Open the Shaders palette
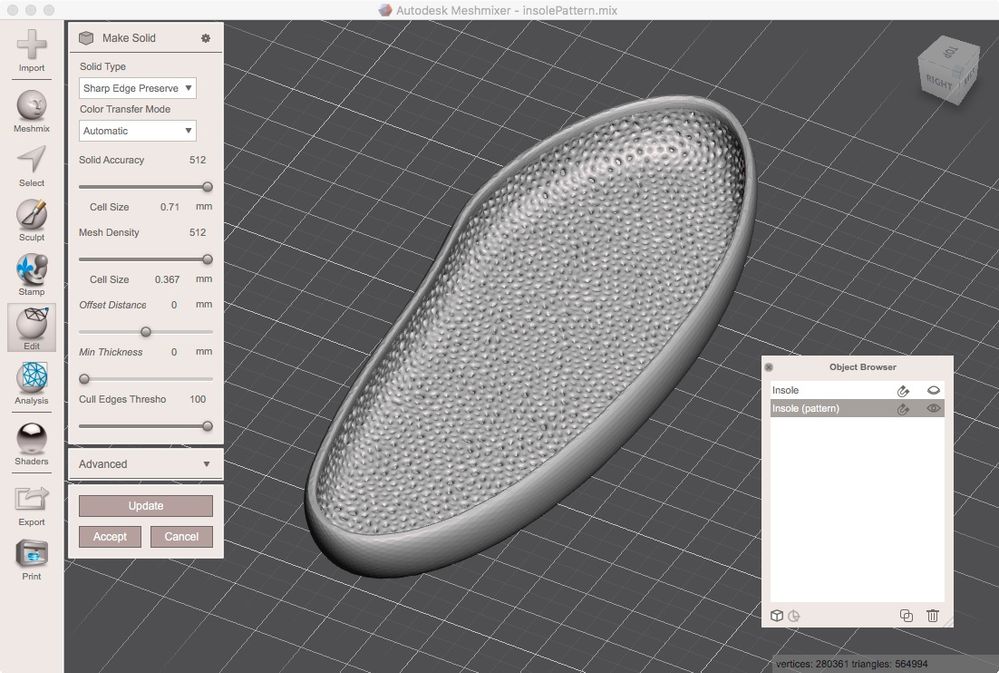This screenshot has height=673, width=999. coord(31,444)
